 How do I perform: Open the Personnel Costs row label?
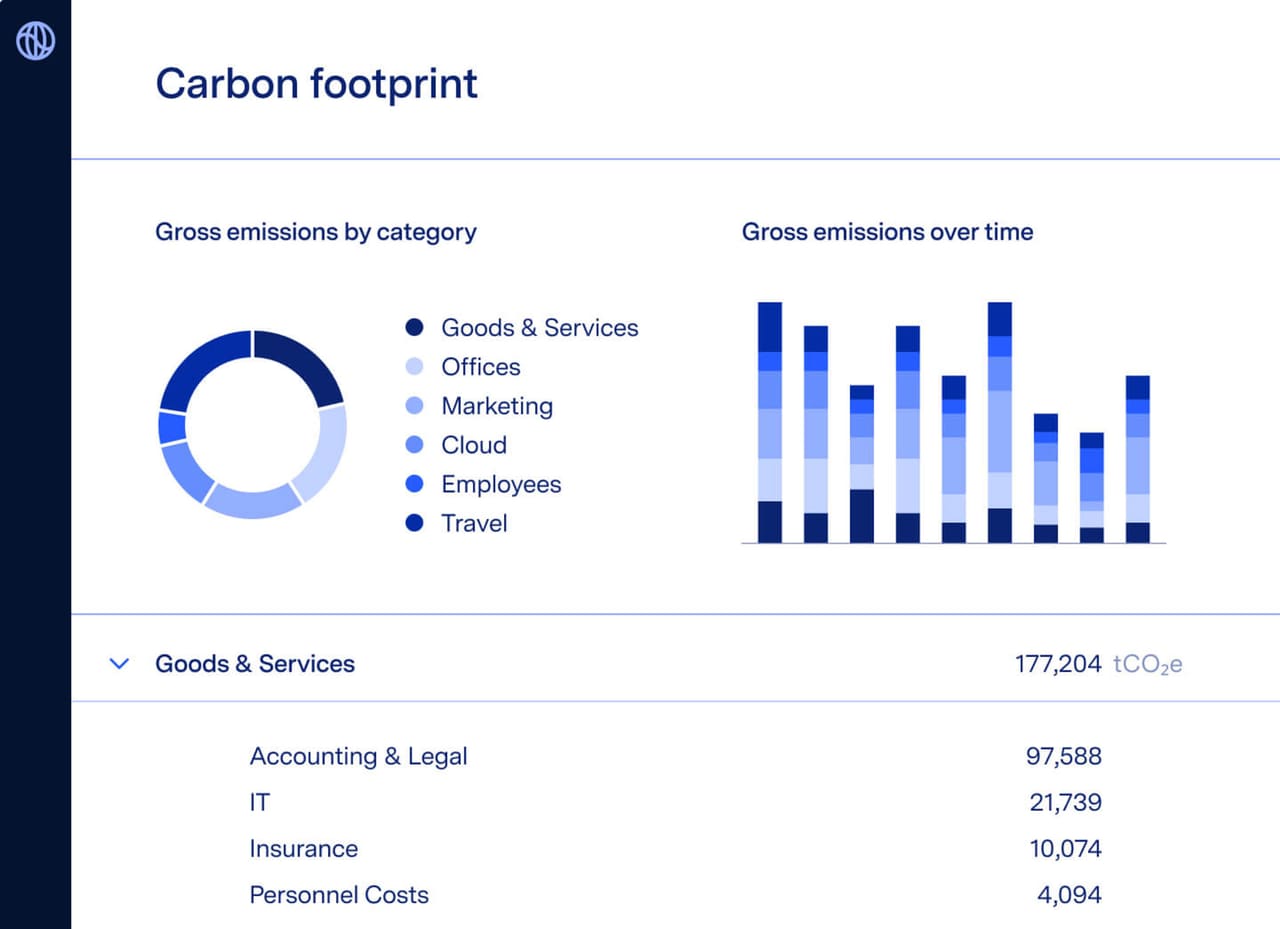pos(339,894)
